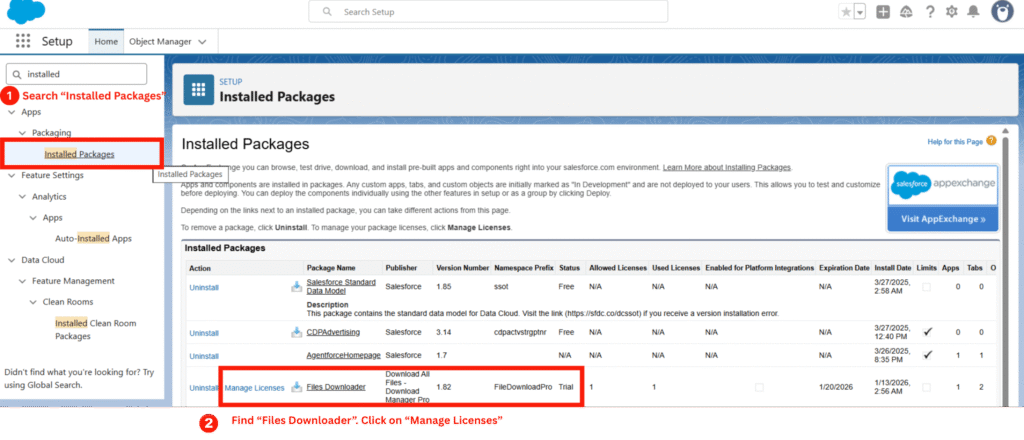Click download icon beside Files Downloader
The image size is (1024, 440).
coord(296,387)
